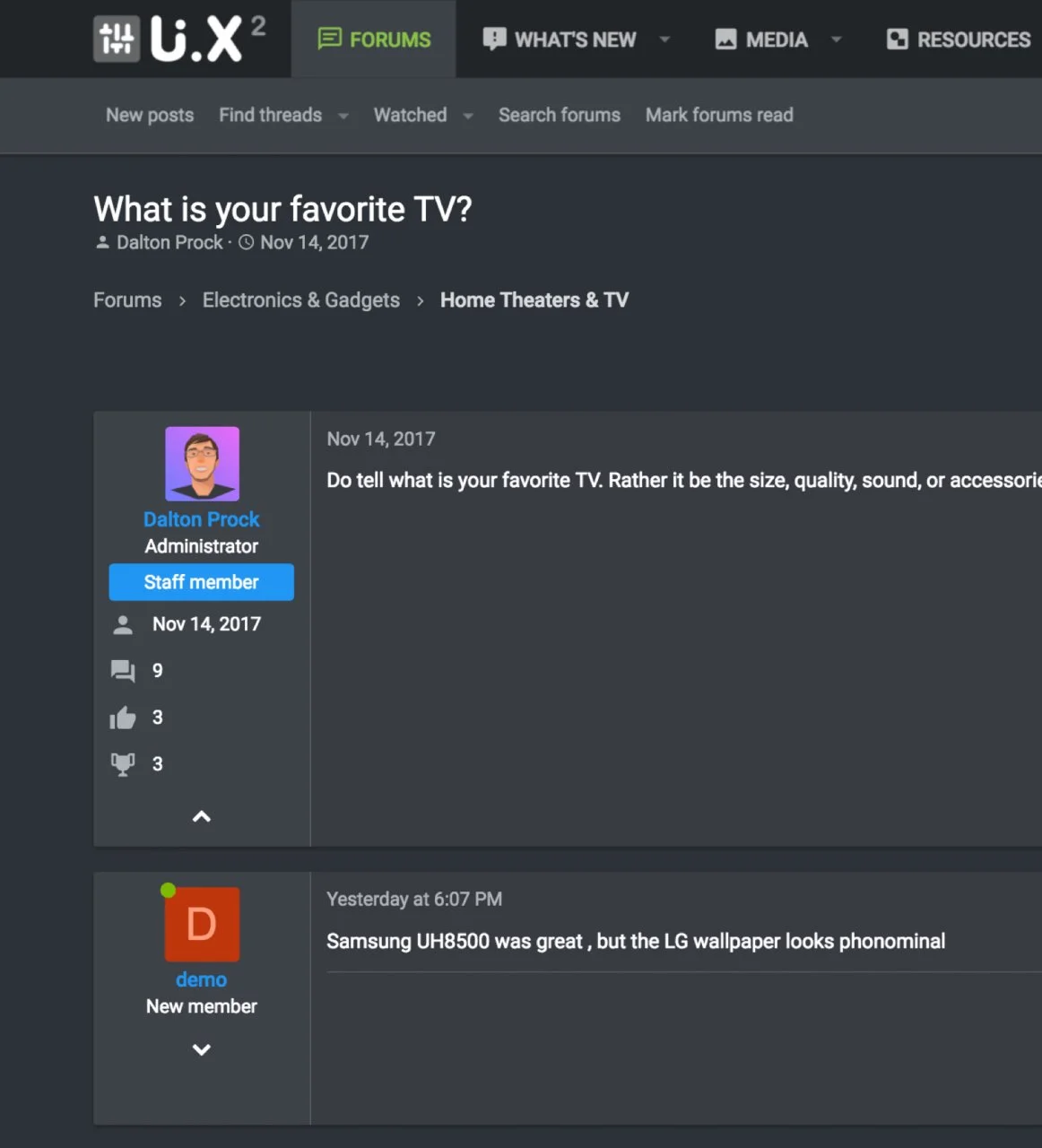Click Dalton Prock's avatar picture

(202, 464)
